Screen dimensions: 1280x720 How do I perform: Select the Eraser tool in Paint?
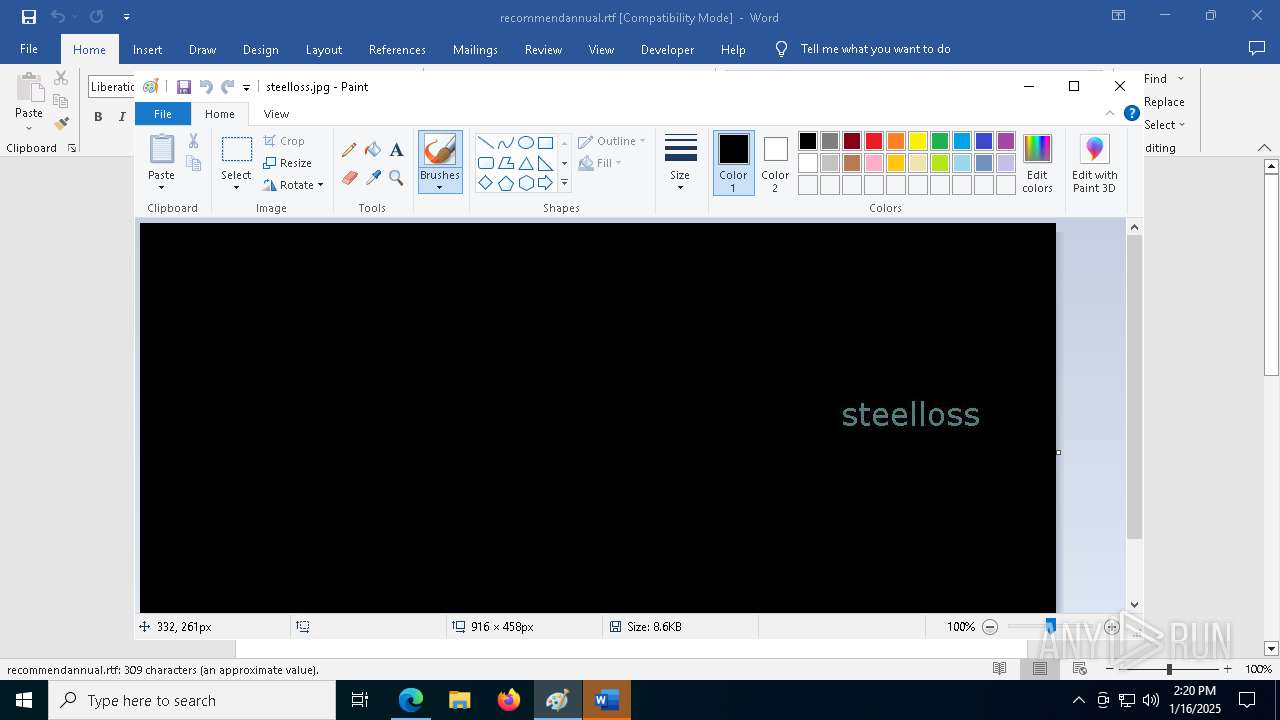point(349,178)
